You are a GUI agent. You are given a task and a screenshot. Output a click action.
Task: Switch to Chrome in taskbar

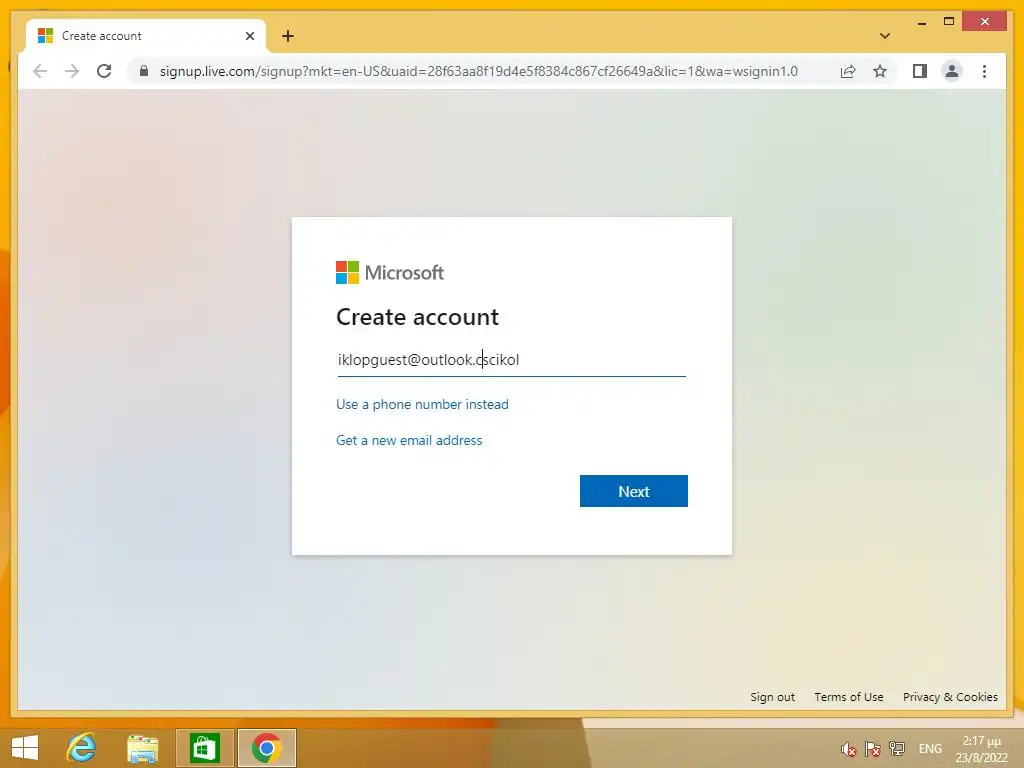[266, 748]
